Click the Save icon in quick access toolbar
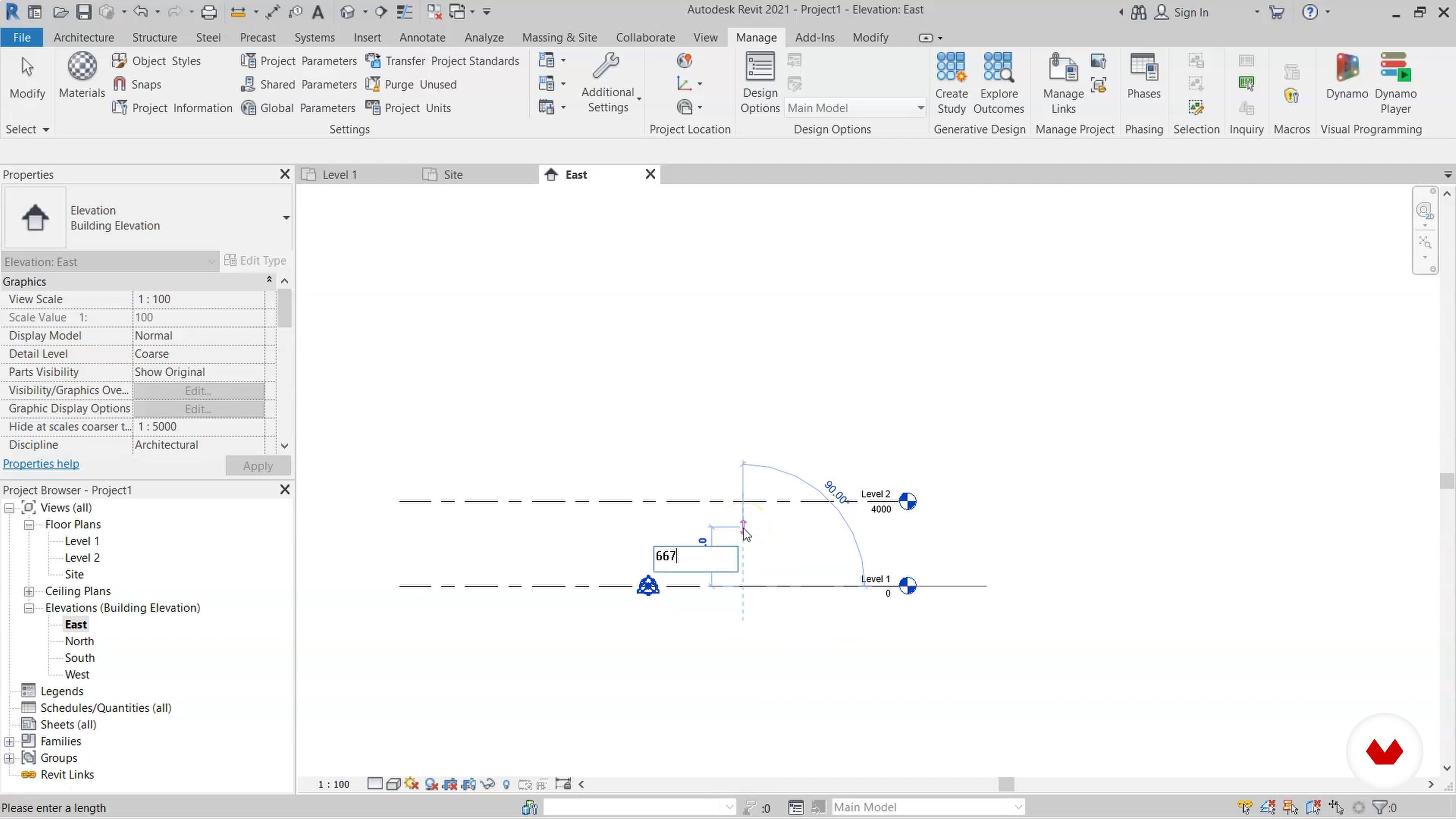This screenshot has width=1456, height=819. point(84,12)
